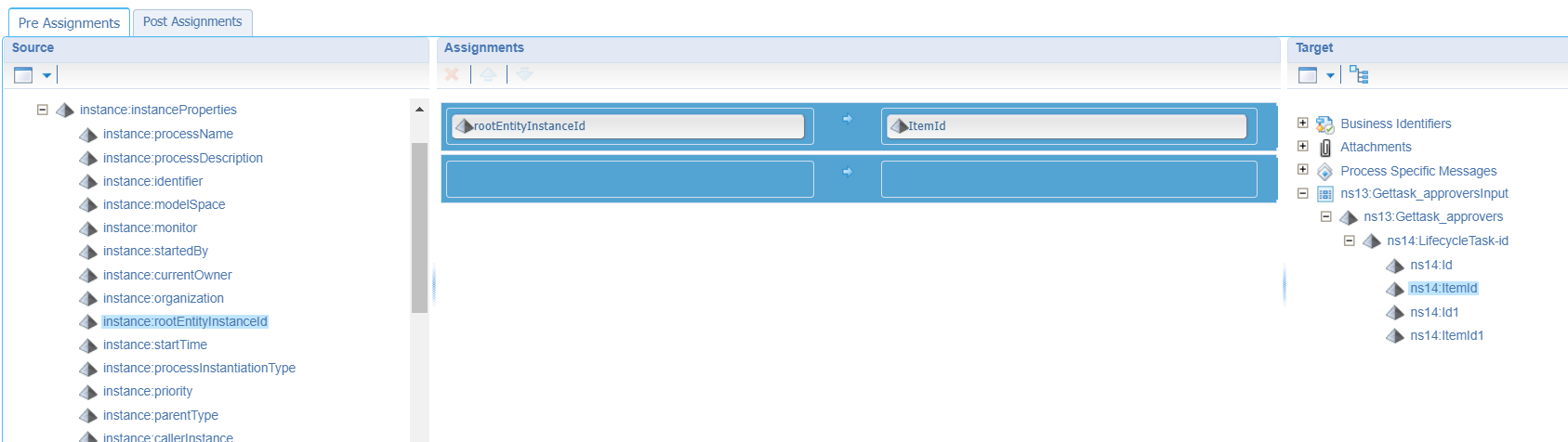The height and width of the screenshot is (442, 1568).
Task: Click the Target tree structure icon
Action: (1359, 75)
